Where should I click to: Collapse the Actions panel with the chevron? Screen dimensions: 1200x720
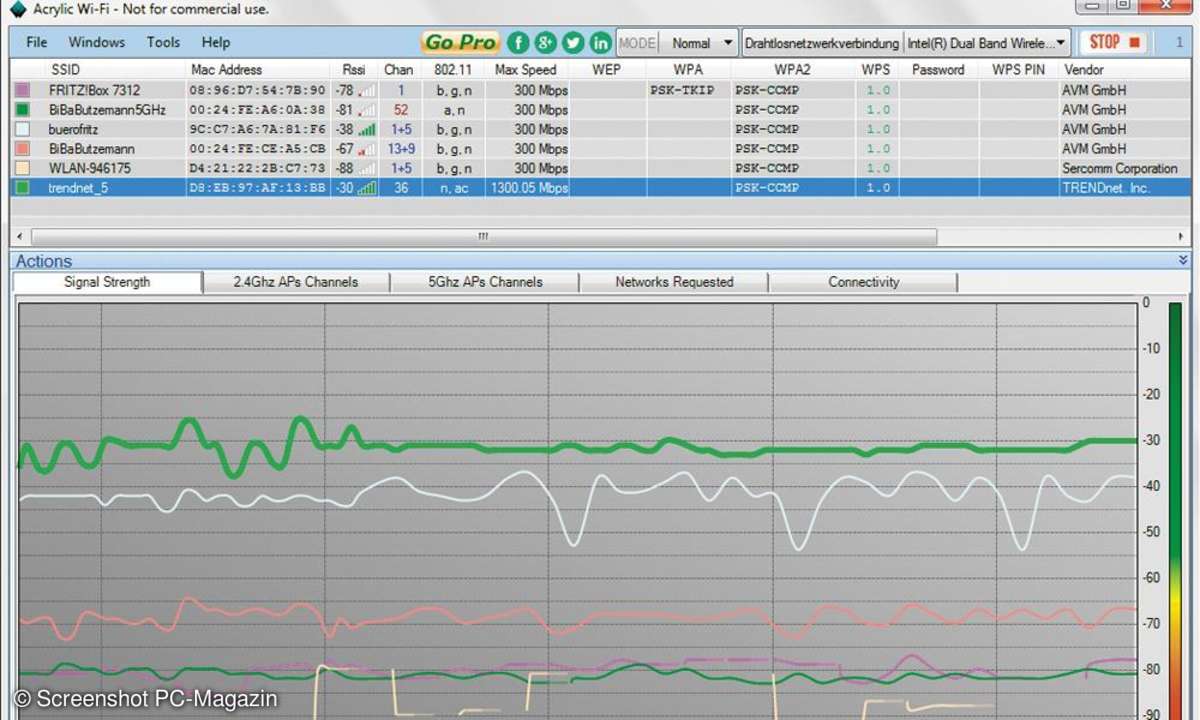1183,260
